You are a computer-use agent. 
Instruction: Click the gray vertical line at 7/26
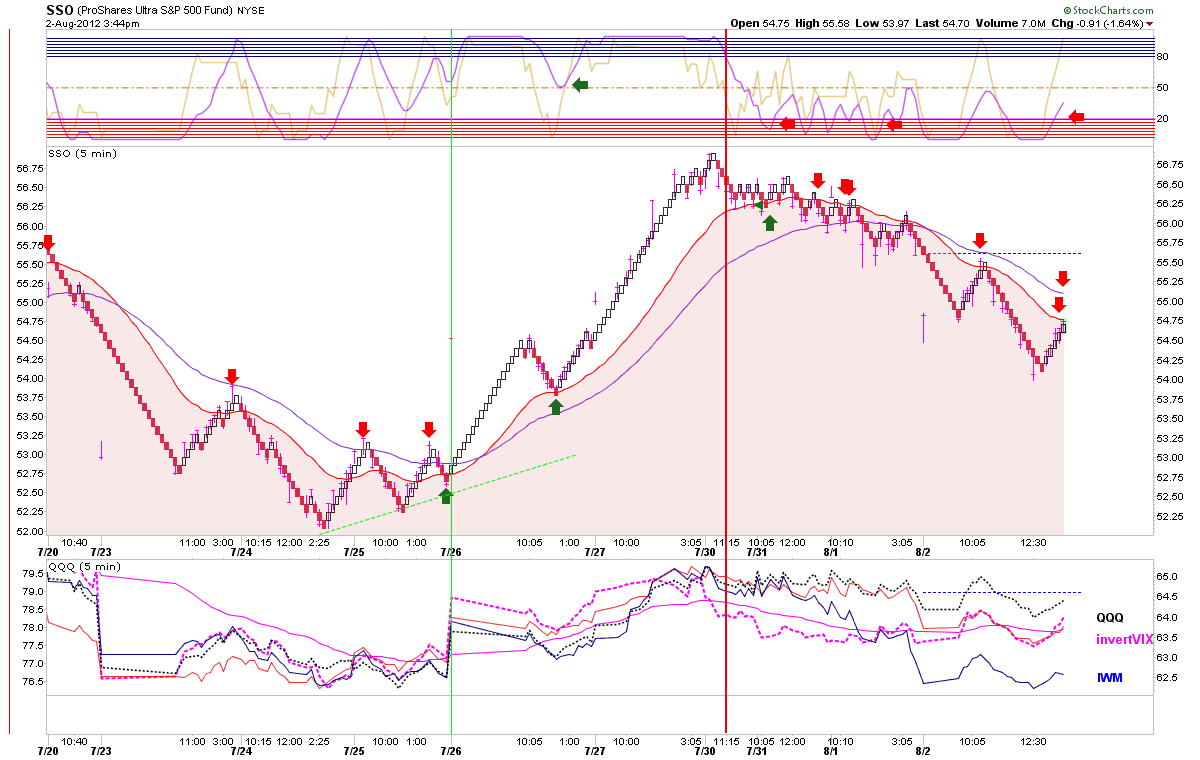[452, 380]
